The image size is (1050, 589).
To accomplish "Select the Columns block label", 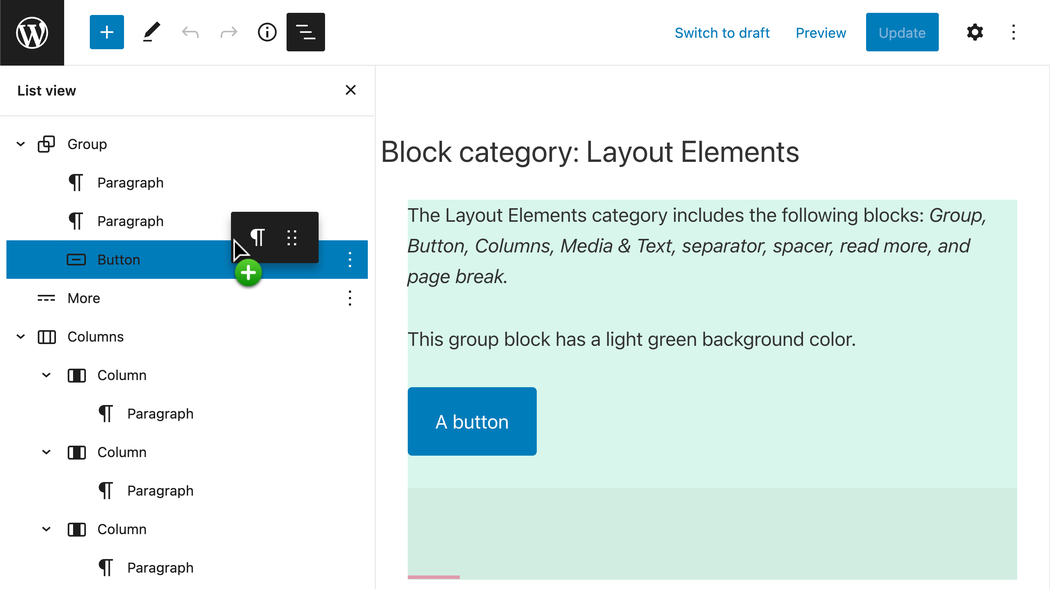I will [95, 337].
